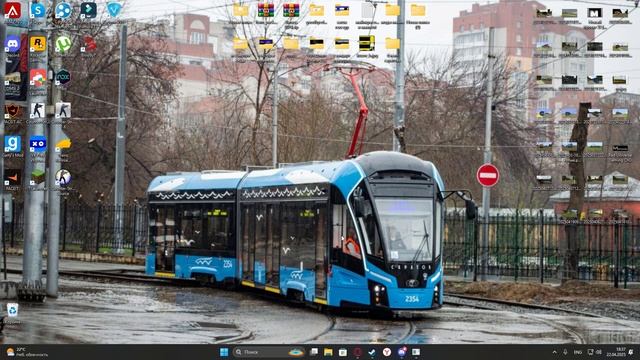The image size is (640, 360).
Task: Open the Counter-Strike shortcut in the third column
Action: (x=63, y=111)
